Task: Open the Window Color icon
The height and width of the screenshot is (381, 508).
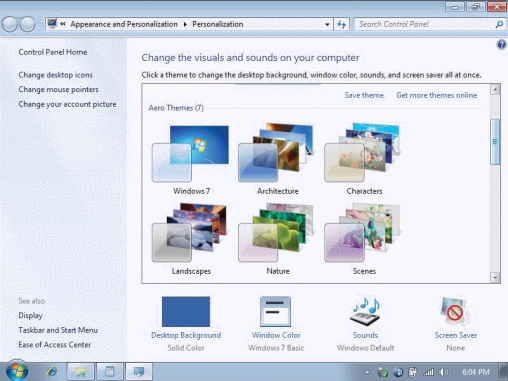Action: tap(275, 311)
